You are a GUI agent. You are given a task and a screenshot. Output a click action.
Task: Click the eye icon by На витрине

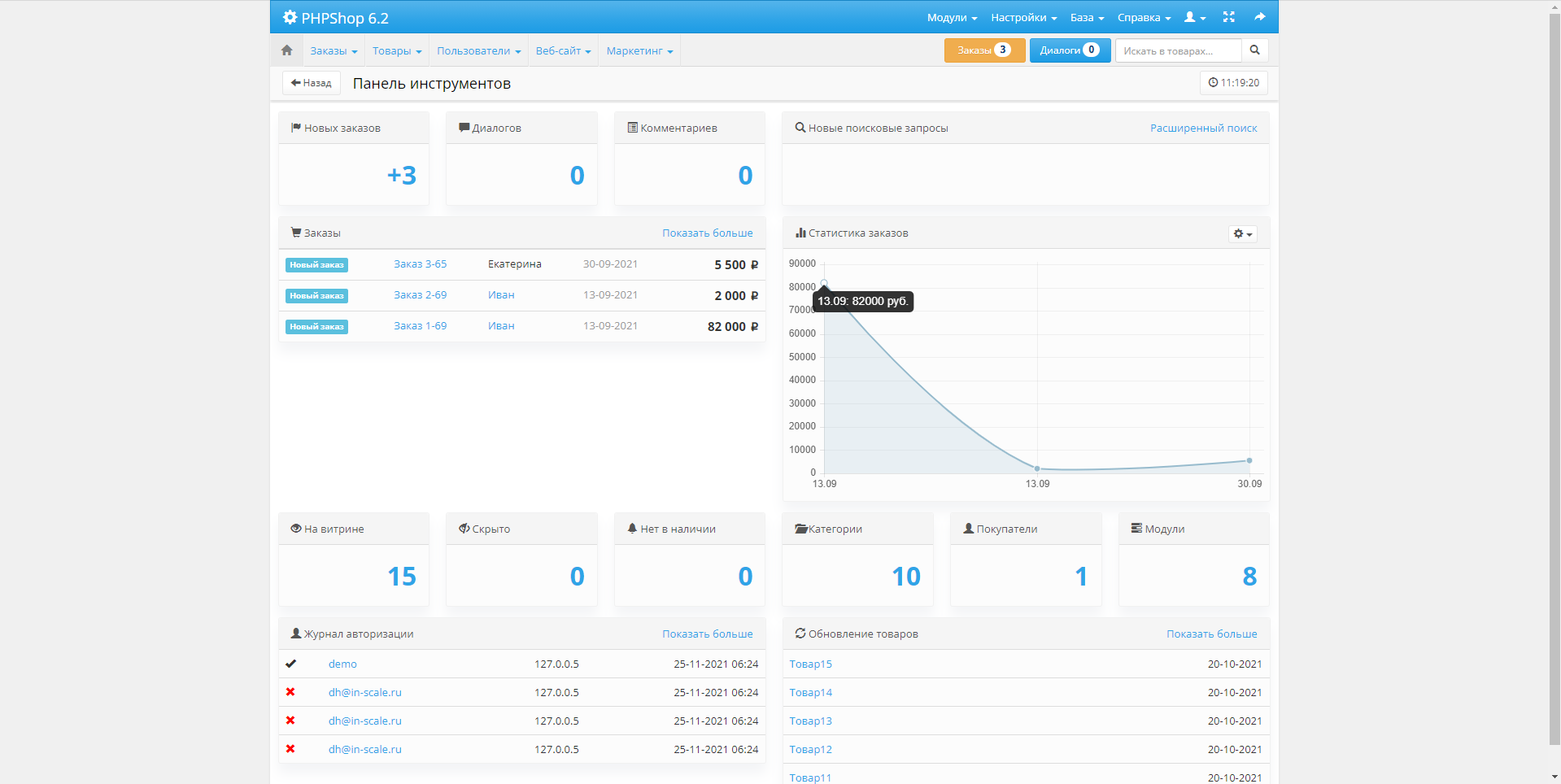click(296, 529)
